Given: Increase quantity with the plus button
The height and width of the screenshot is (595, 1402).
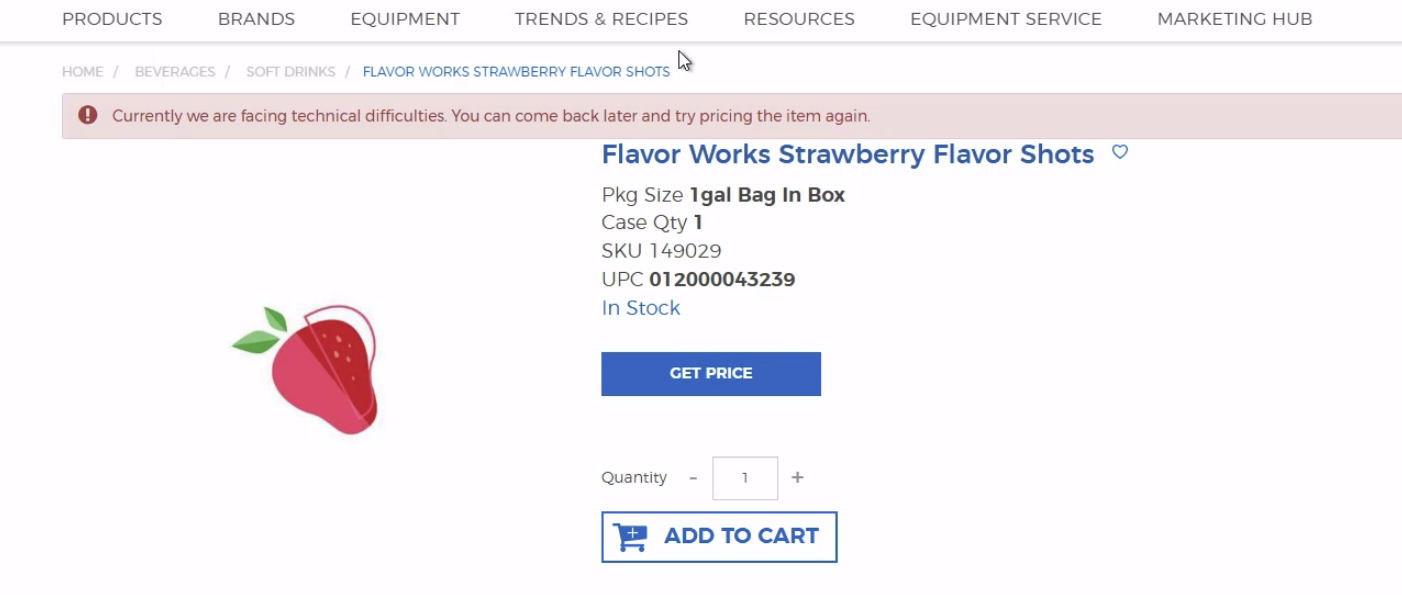Looking at the screenshot, I should [x=797, y=478].
